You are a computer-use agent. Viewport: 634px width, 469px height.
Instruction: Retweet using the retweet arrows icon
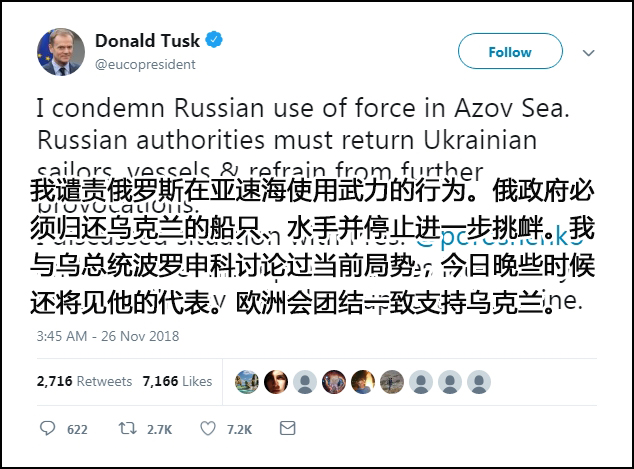point(127,428)
